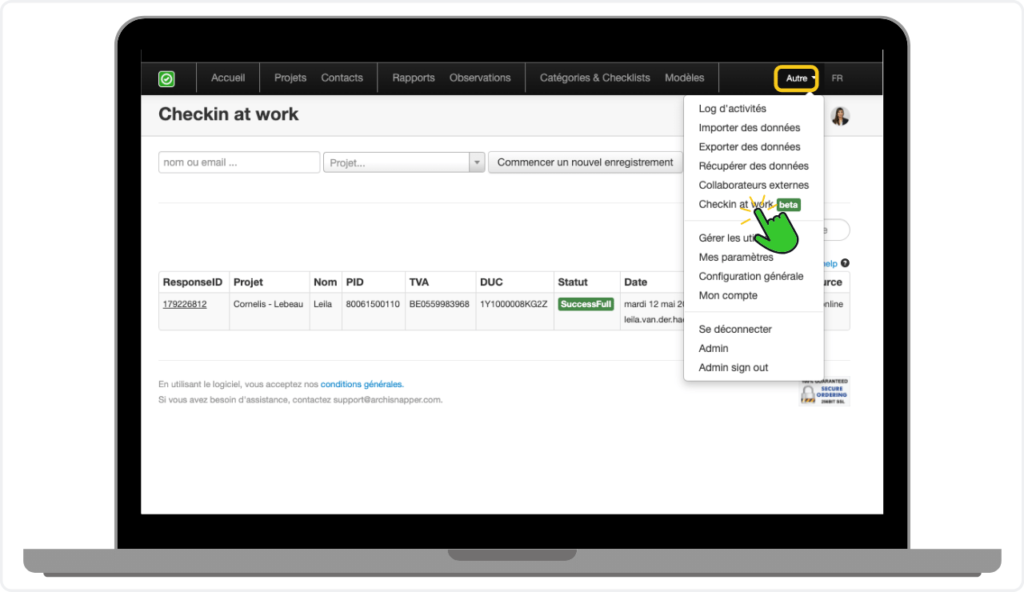The image size is (1024, 592).
Task: Click Commencer un nouvel enregistrement button
Action: 585,162
